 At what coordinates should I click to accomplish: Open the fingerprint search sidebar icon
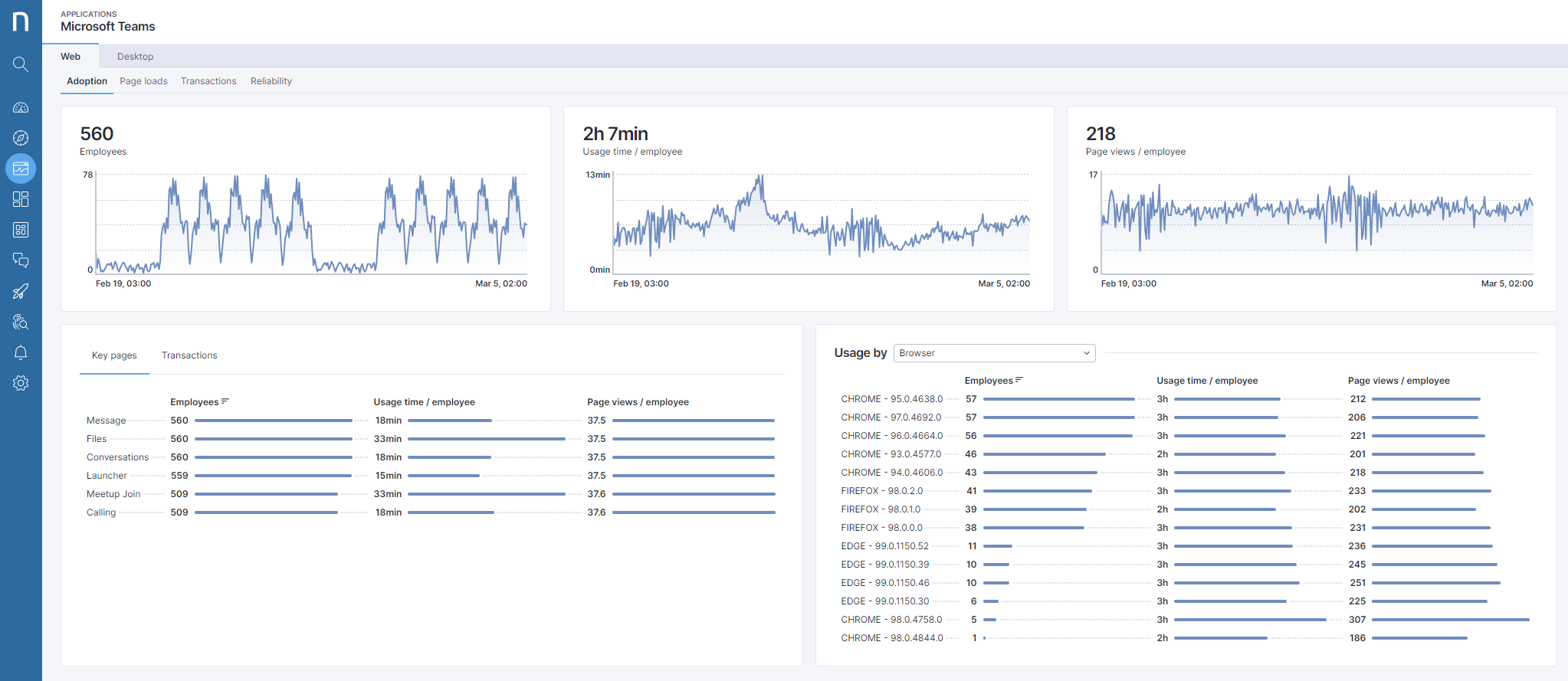coord(21,322)
